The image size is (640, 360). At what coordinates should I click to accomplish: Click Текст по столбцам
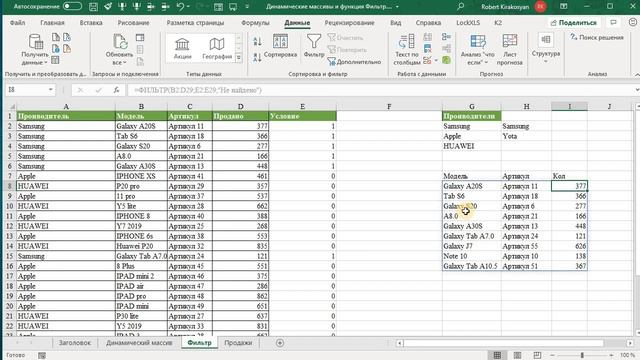click(407, 50)
